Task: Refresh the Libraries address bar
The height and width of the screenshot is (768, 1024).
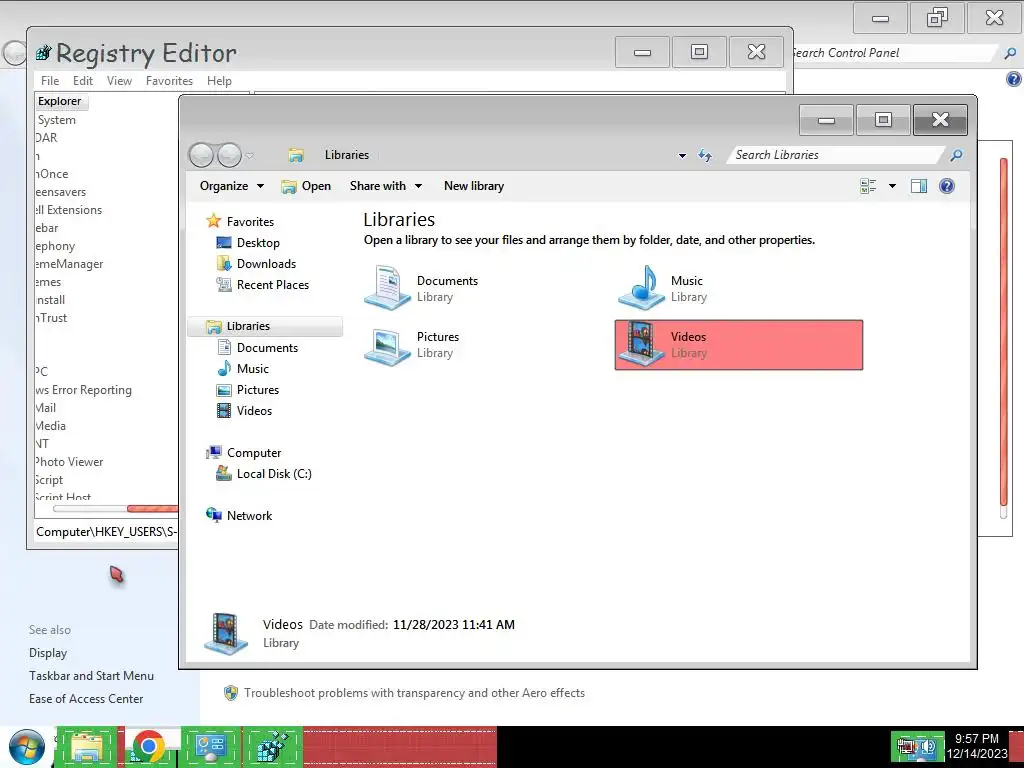Action: tap(705, 155)
